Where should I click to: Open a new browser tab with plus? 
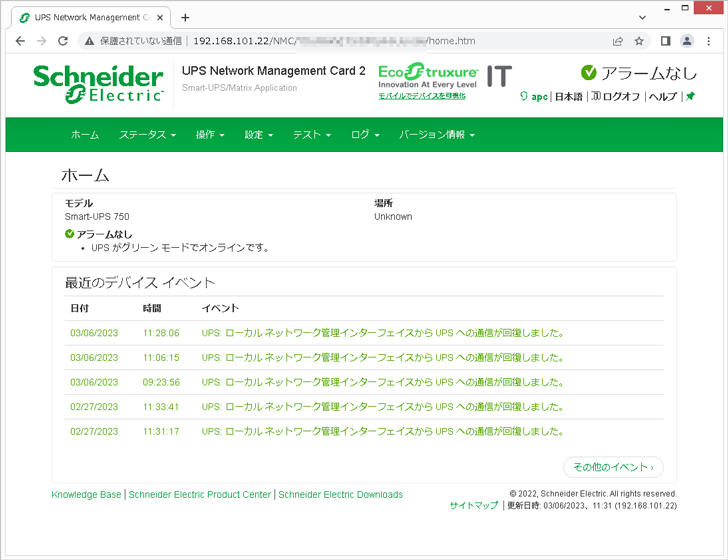[185, 18]
